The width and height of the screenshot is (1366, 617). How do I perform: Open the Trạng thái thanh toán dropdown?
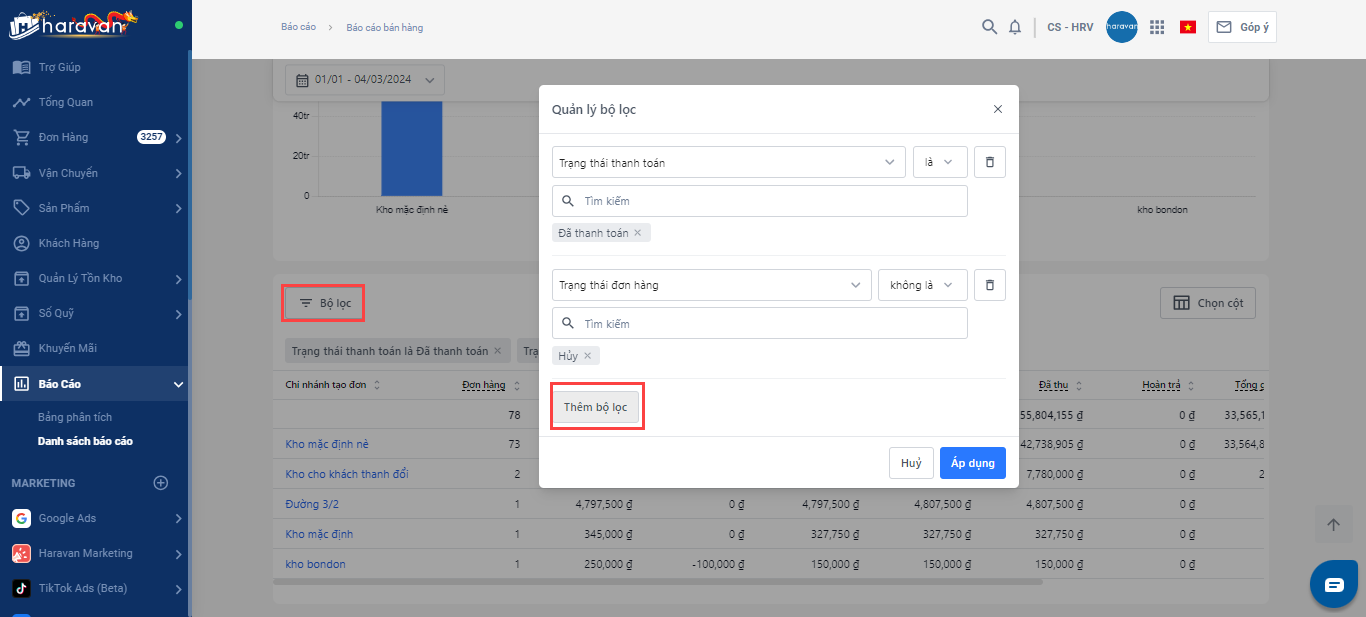tap(728, 162)
